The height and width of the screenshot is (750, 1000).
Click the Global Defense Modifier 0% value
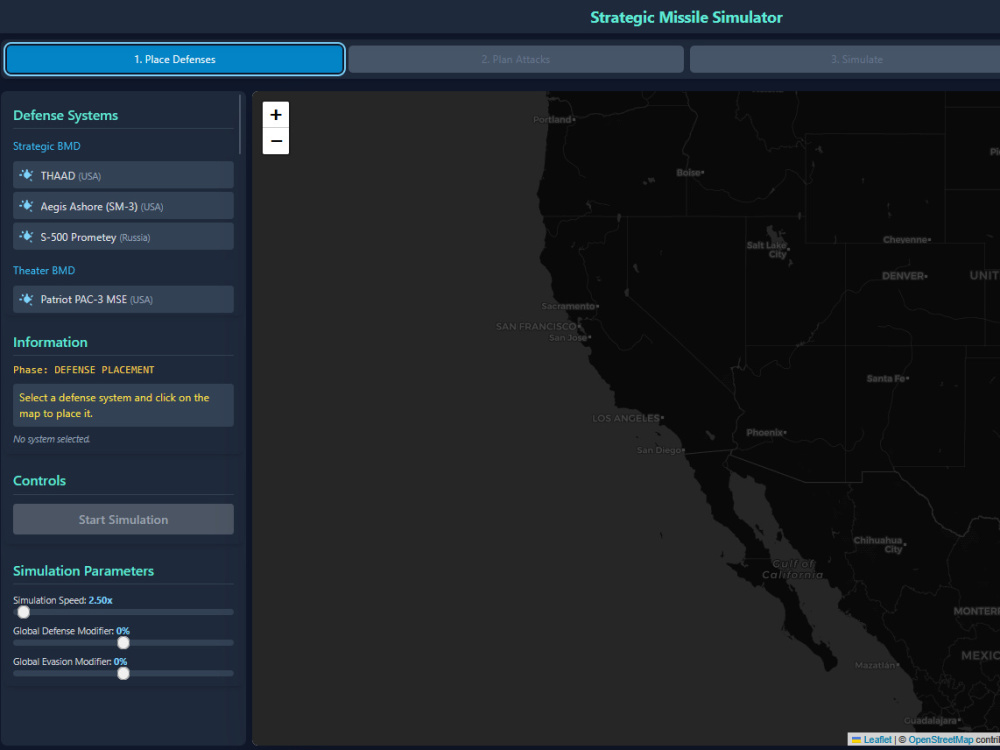(122, 631)
